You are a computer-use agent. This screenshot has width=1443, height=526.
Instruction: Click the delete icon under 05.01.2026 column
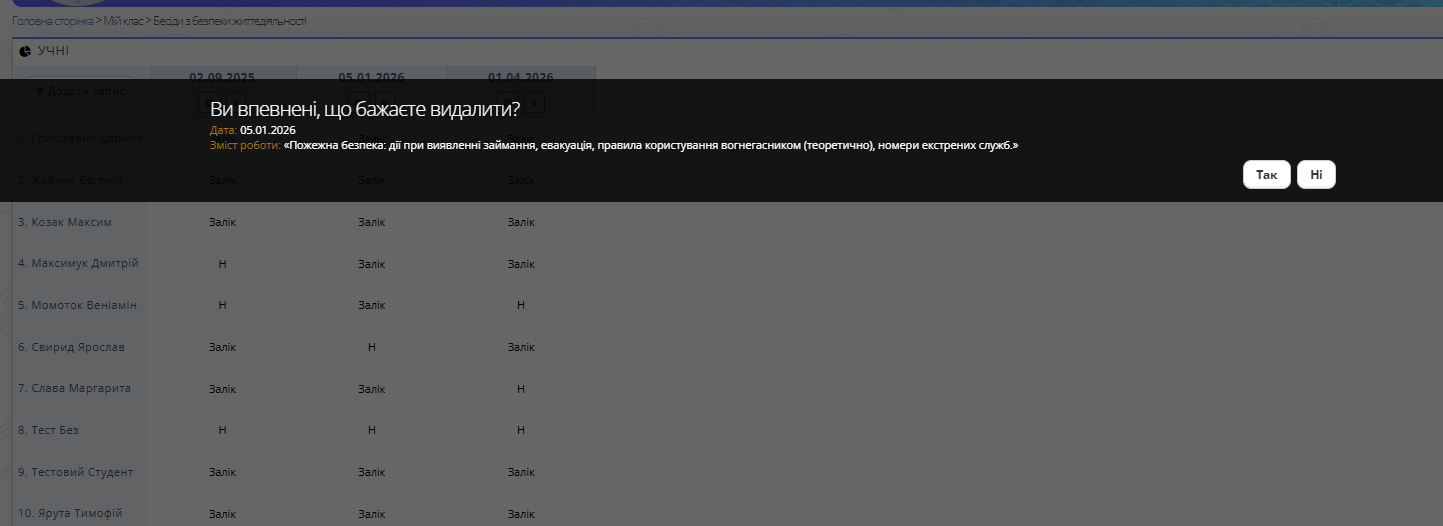tap(386, 102)
